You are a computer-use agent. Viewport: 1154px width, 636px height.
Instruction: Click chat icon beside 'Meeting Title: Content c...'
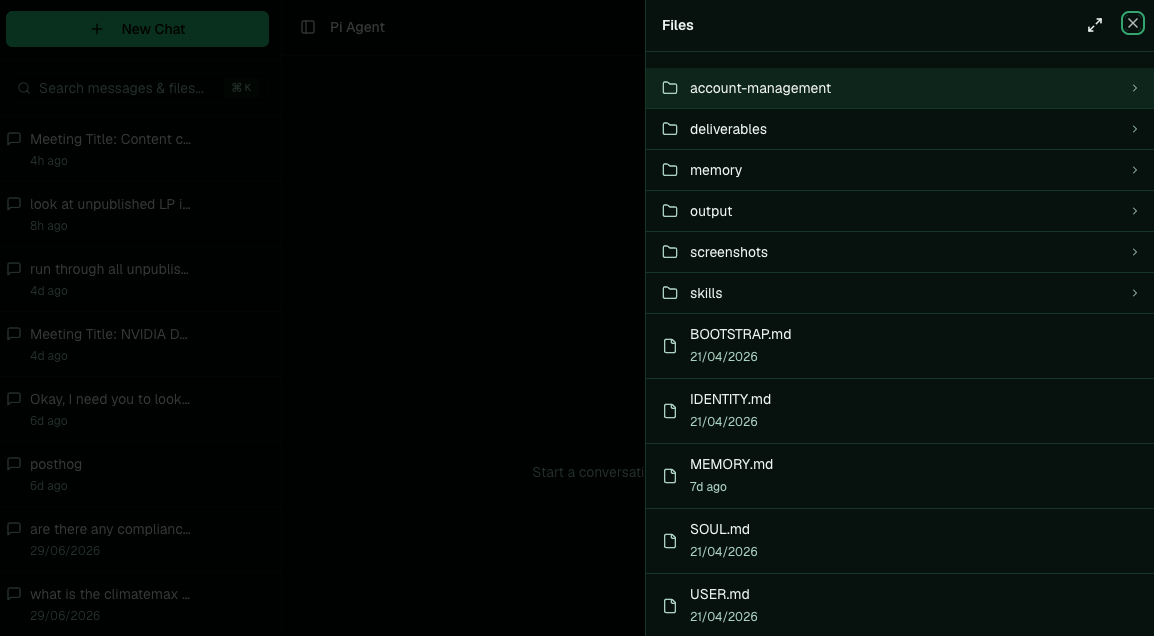[x=13, y=139]
